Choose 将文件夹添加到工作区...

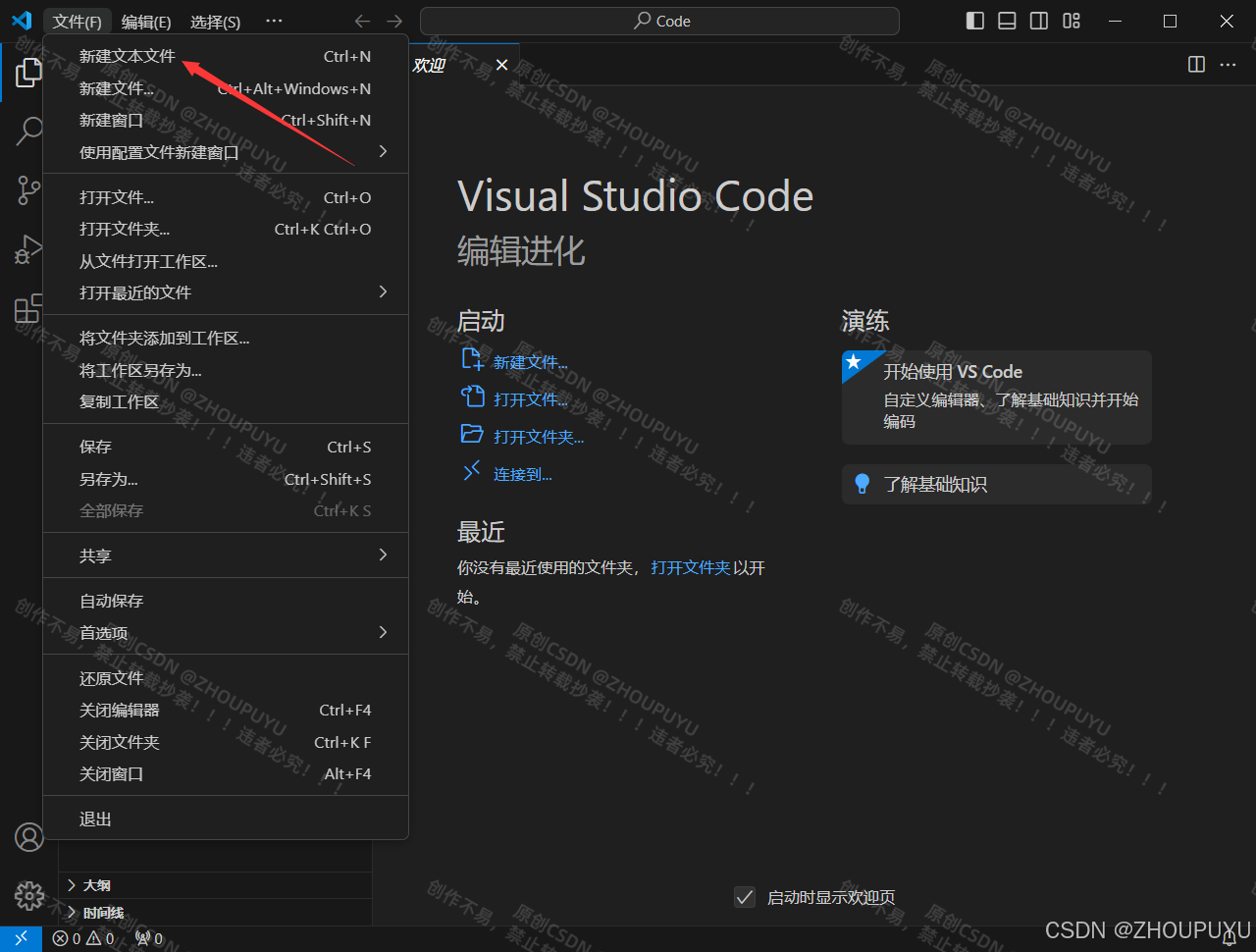(x=226, y=338)
